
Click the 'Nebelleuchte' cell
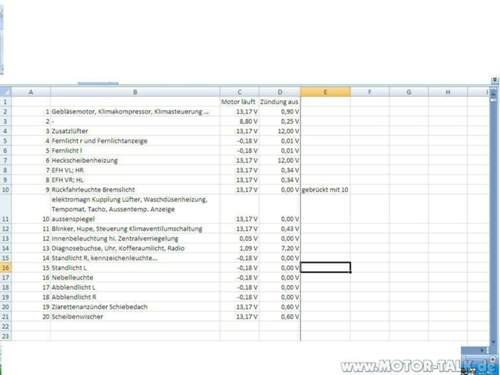(x=135, y=278)
